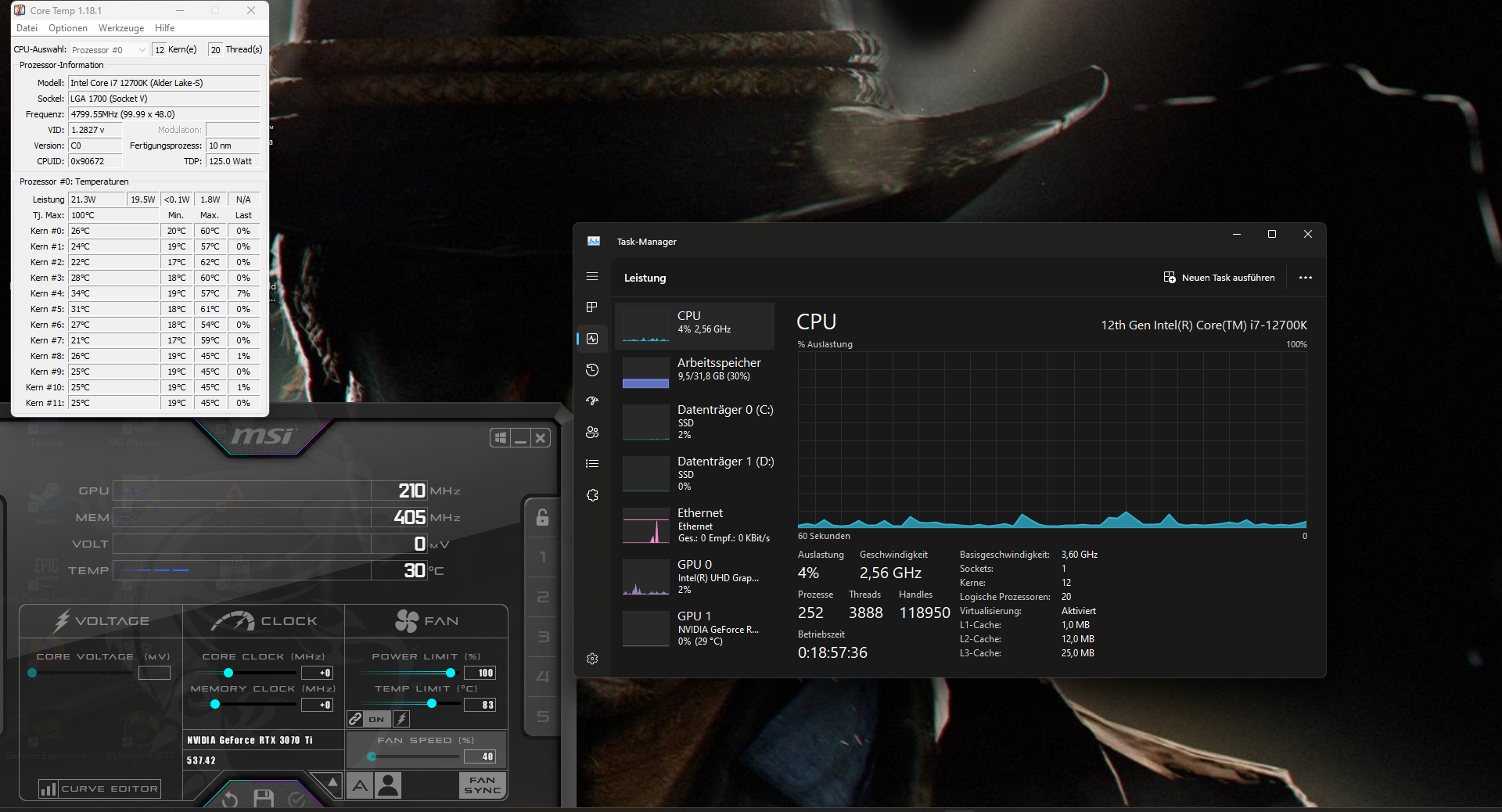Viewport: 1502px width, 812px height.
Task: Click the save profile floppy icon
Action: pos(264,799)
